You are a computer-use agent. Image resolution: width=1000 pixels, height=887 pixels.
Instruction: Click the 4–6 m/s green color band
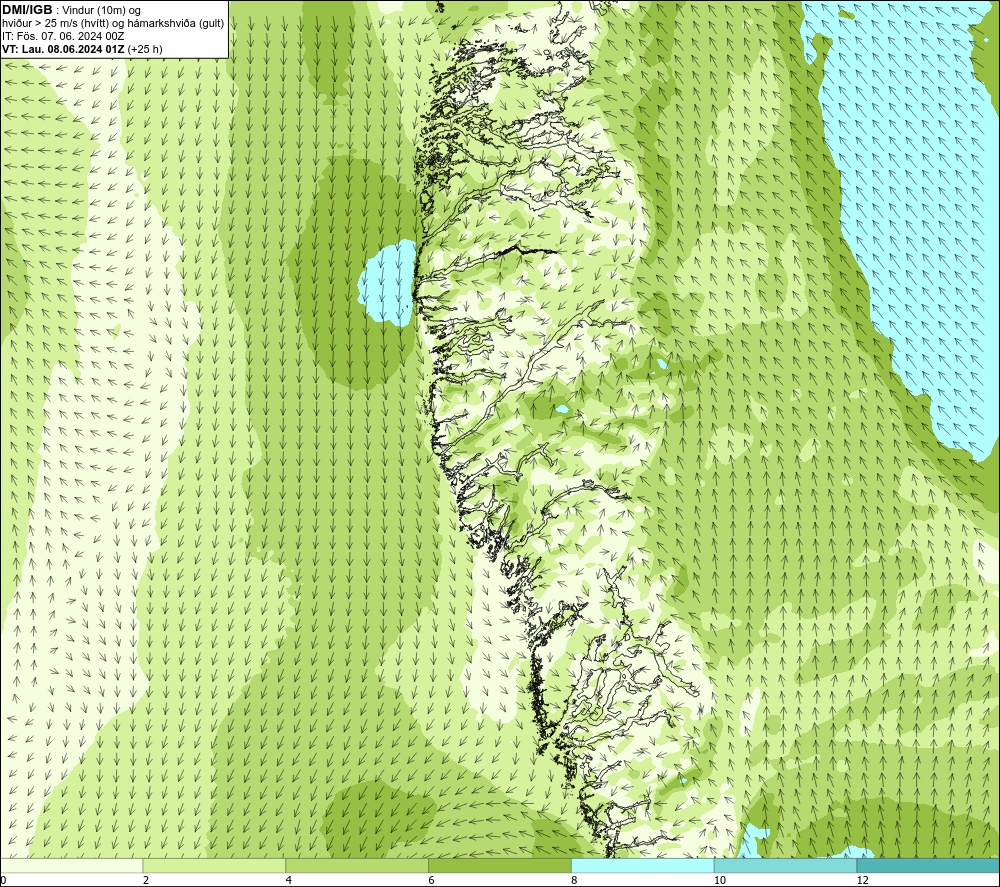[x=357, y=865]
